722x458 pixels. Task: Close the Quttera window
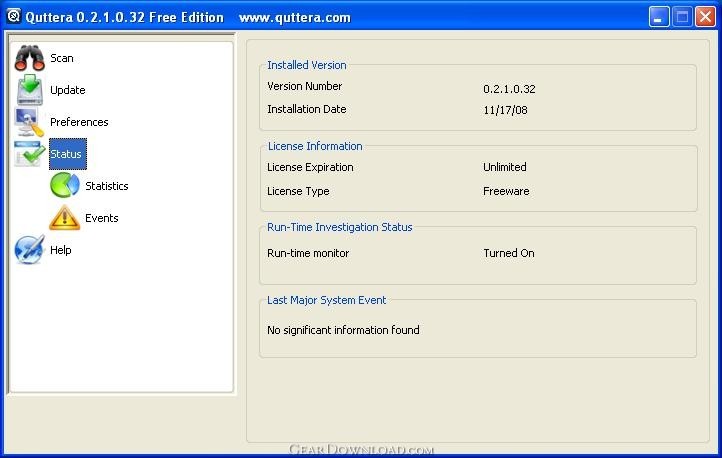(705, 17)
